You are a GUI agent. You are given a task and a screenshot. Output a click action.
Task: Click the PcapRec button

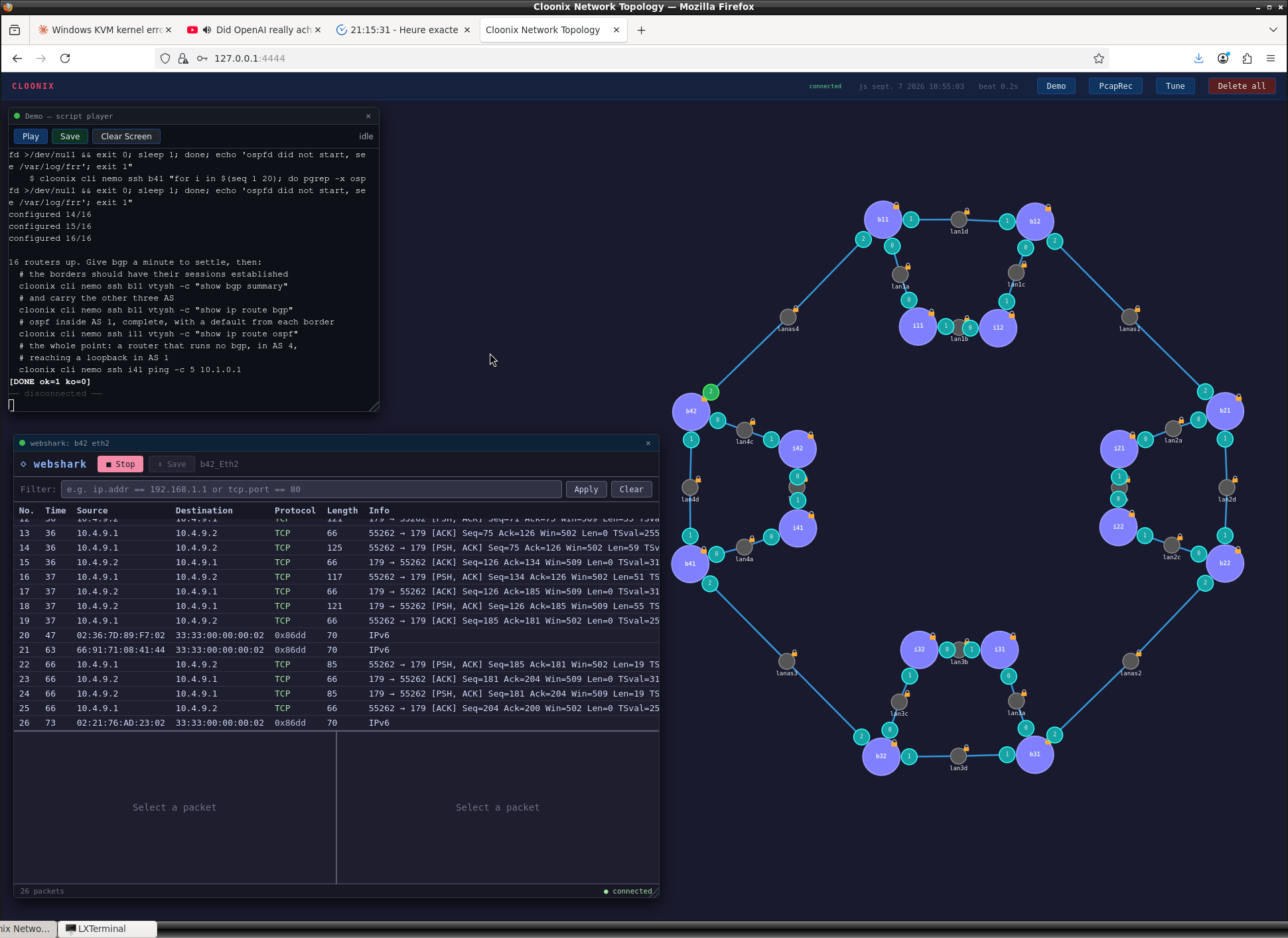[x=1115, y=86]
